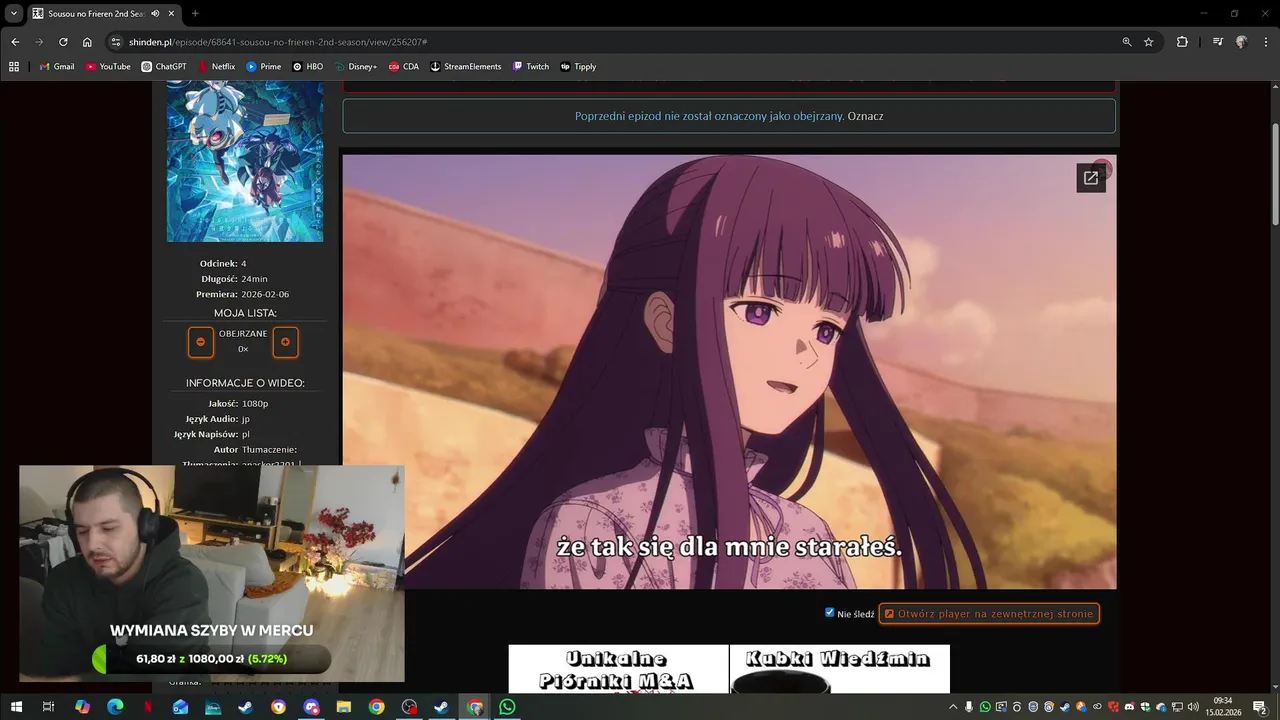Open browser extensions puzzle icon
Viewport: 1280px width, 720px height.
pos(1182,42)
